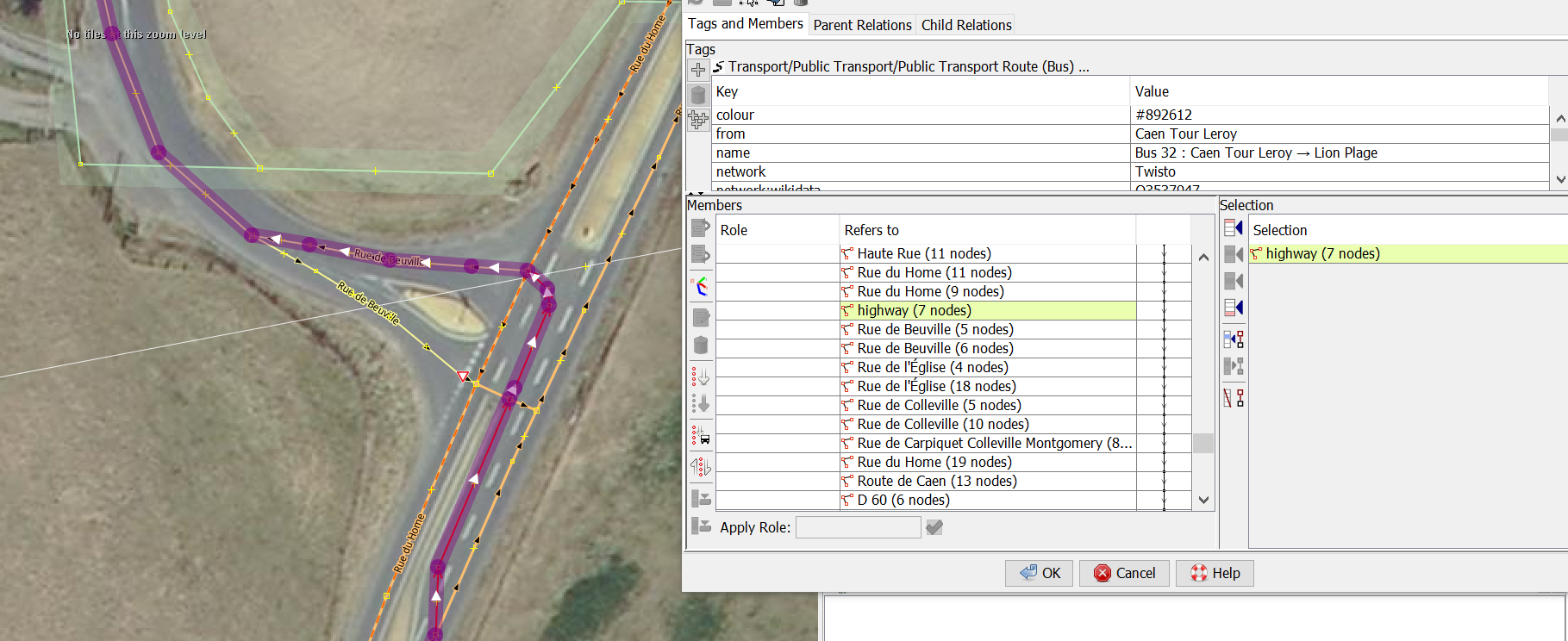1568x641 pixels.
Task: Reverse the member order icon
Action: pyautogui.click(x=701, y=467)
